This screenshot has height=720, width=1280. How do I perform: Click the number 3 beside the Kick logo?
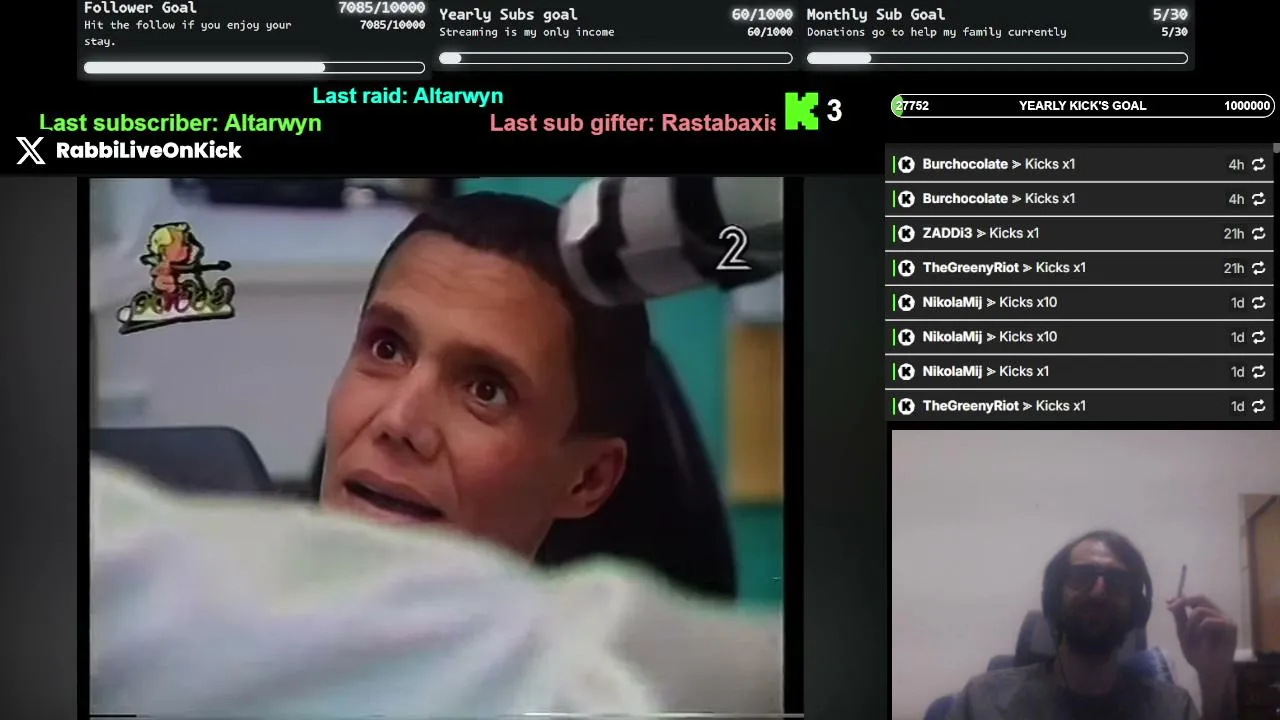click(x=834, y=111)
